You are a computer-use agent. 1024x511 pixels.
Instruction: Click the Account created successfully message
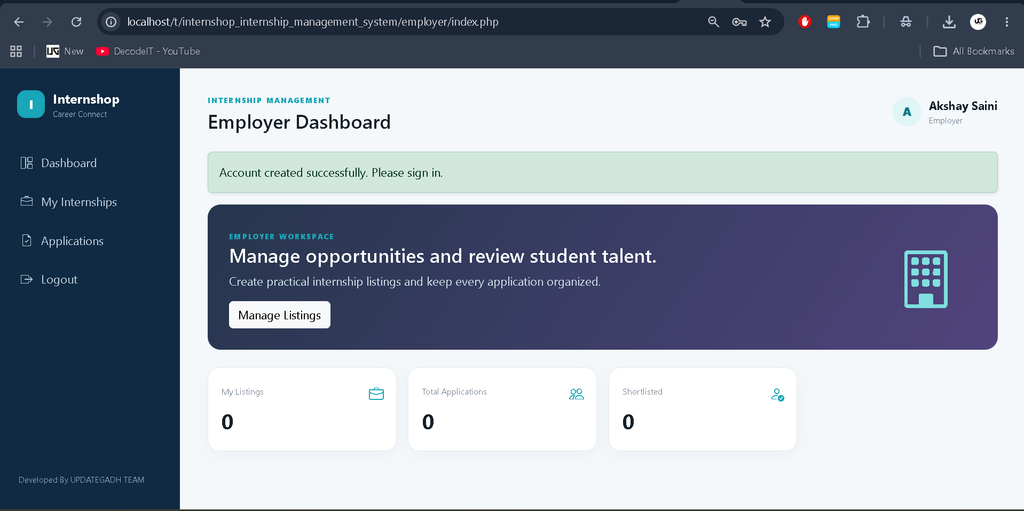[331, 173]
